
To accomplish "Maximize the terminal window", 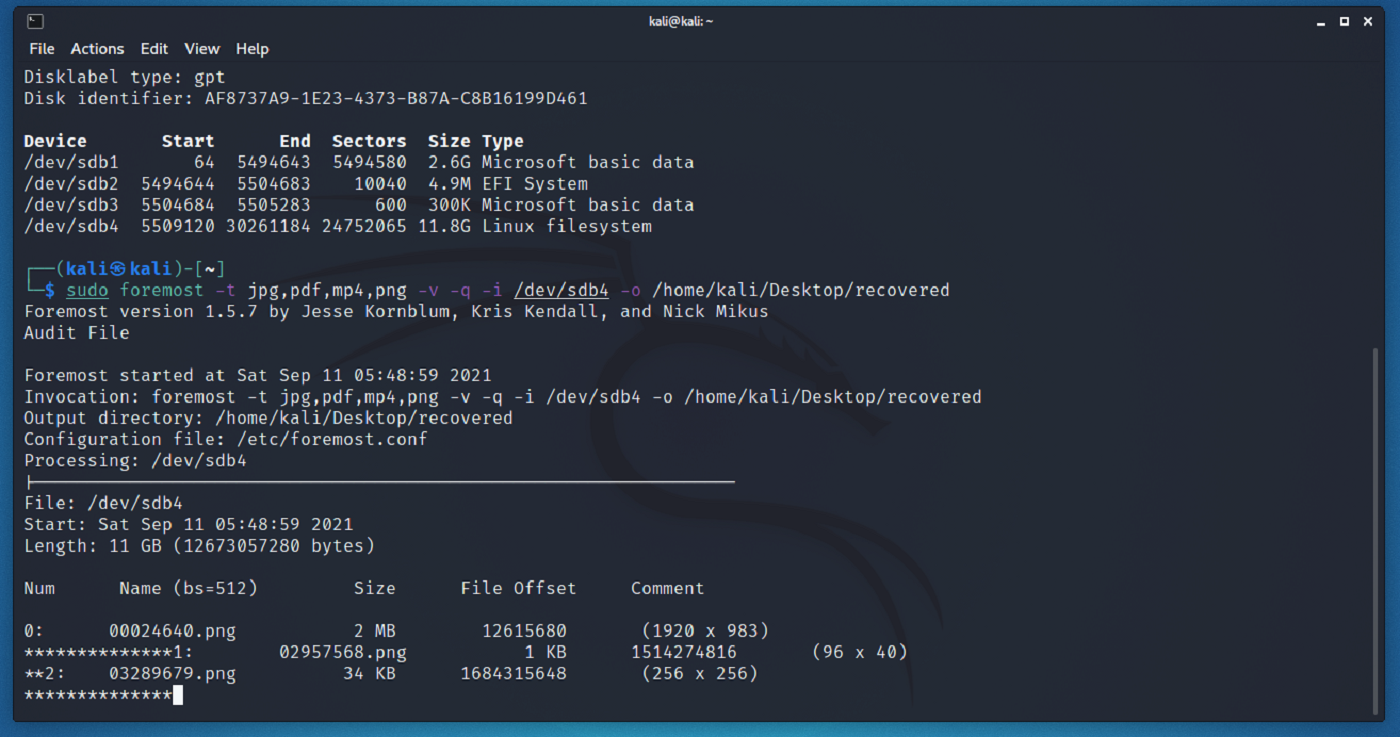I will click(1344, 21).
